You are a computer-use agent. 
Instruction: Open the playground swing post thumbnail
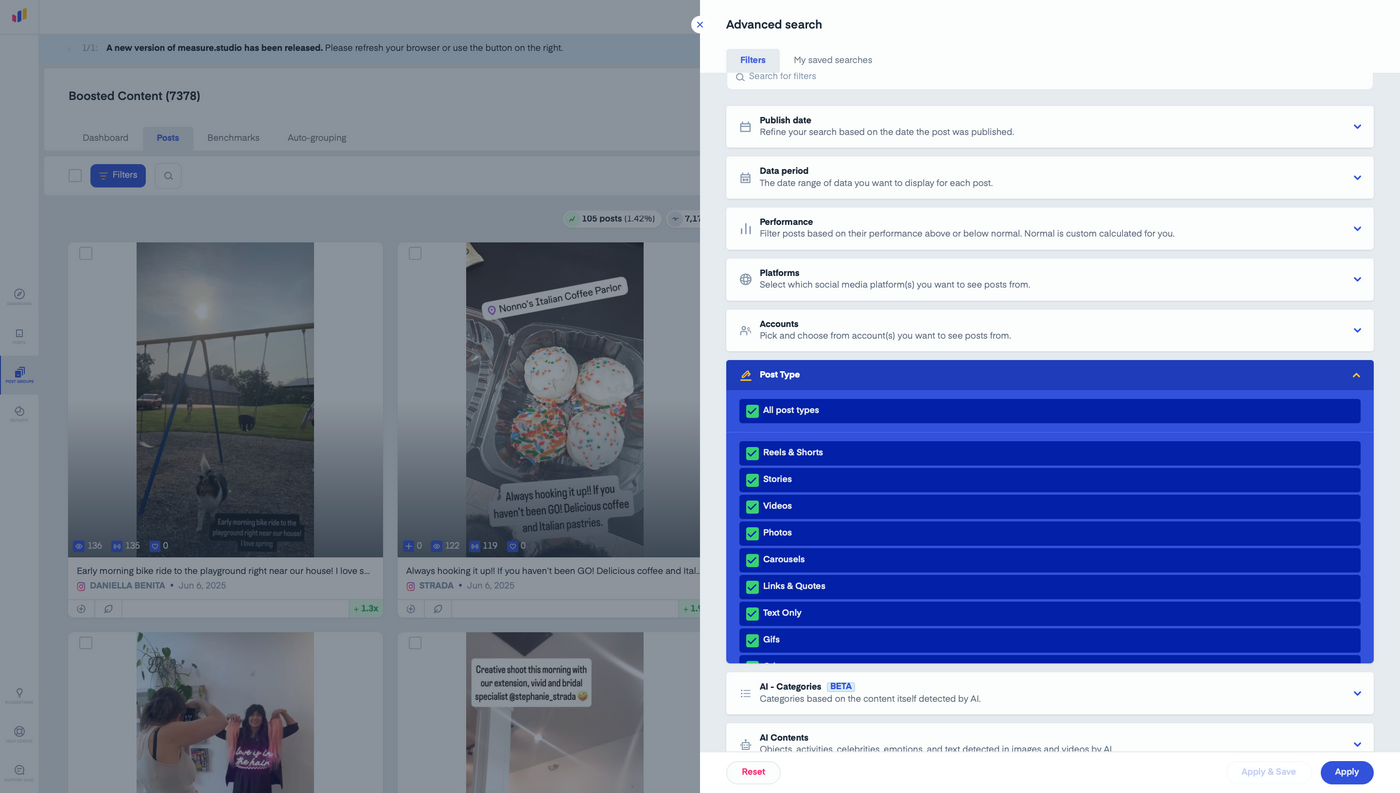tap(225, 399)
